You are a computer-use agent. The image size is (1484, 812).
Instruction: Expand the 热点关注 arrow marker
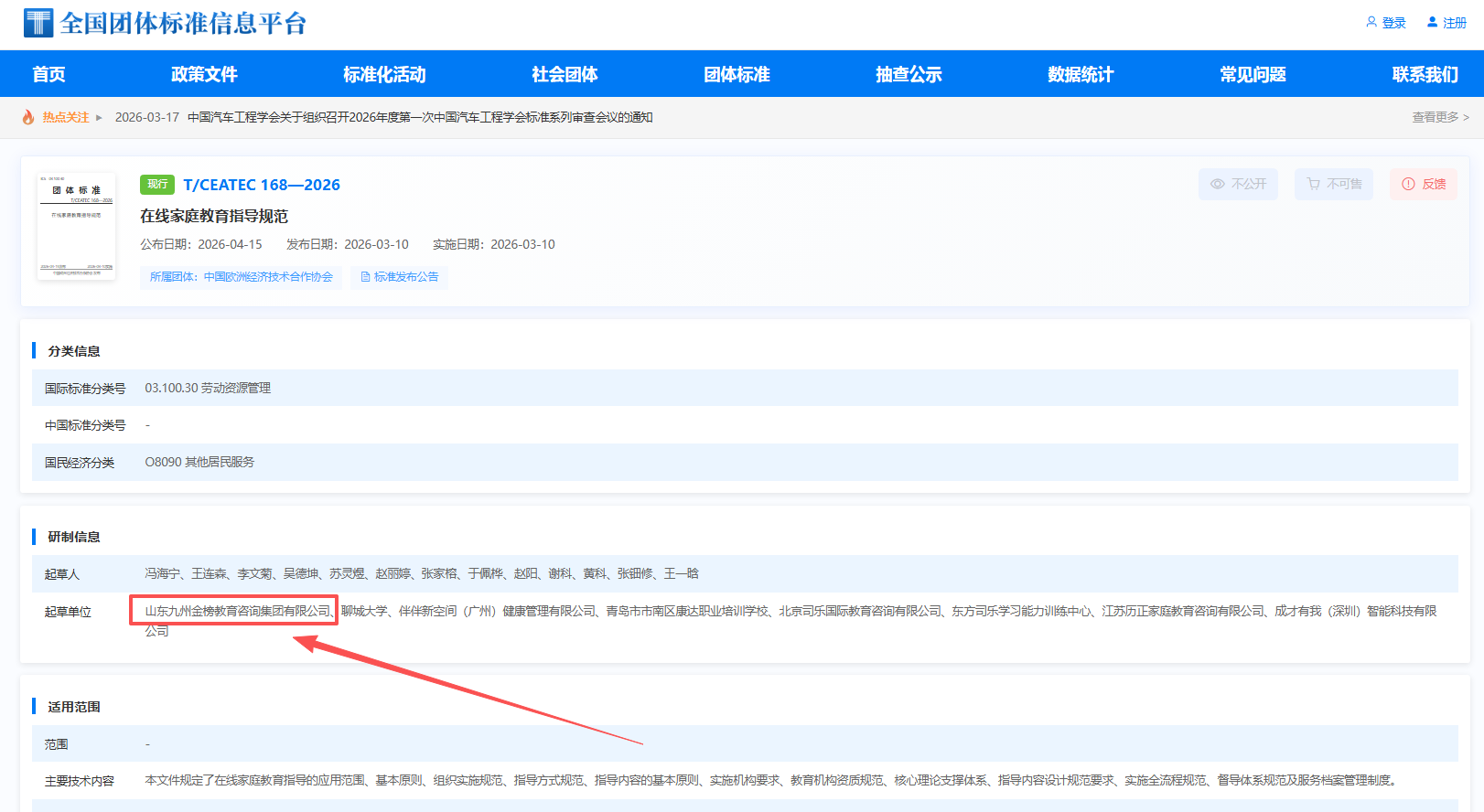click(99, 117)
